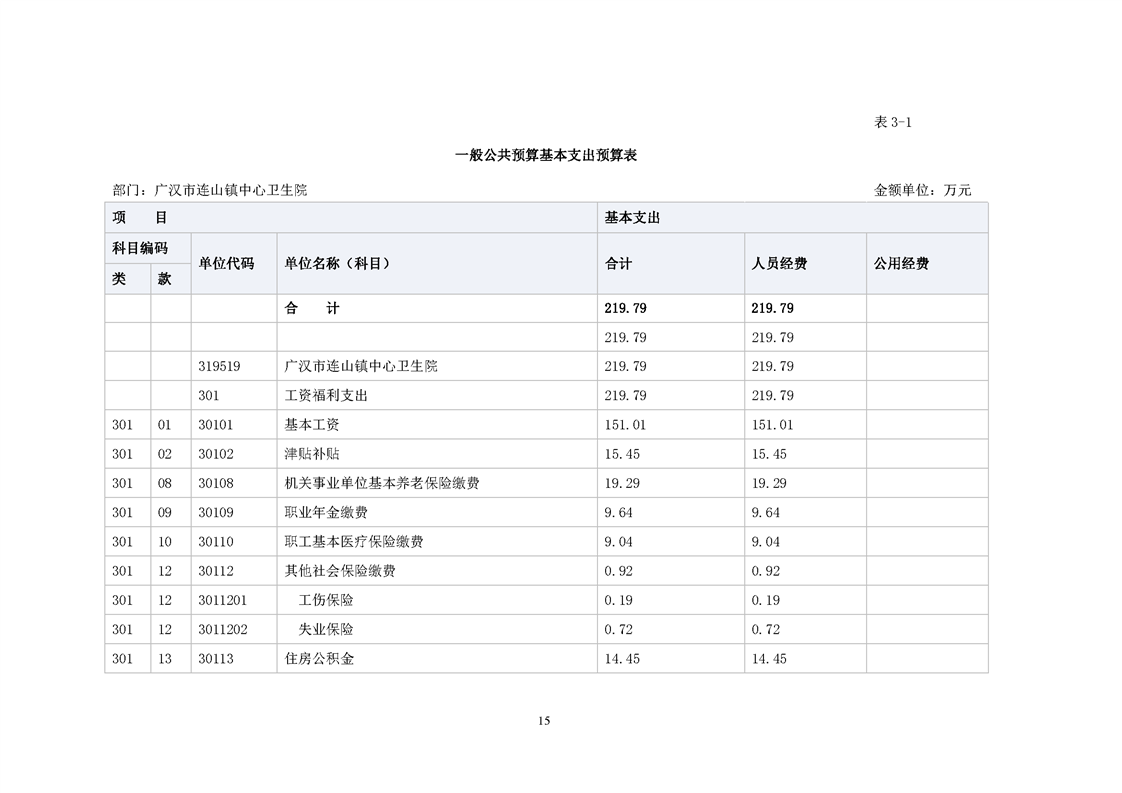The height and width of the screenshot is (793, 1122).
Task: Click the 失业保险 row name
Action: point(326,631)
